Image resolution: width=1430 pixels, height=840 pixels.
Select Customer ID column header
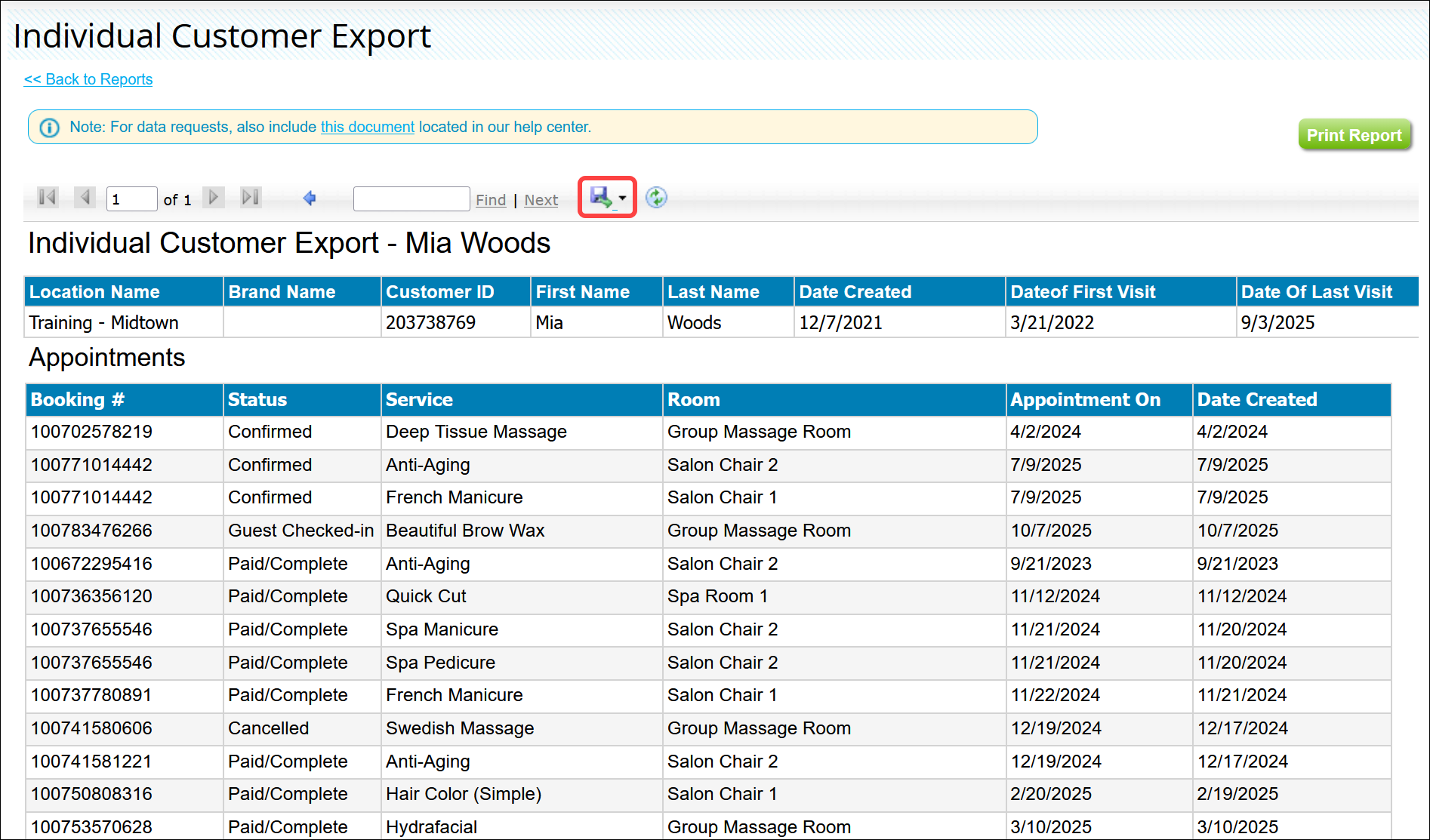point(455,292)
